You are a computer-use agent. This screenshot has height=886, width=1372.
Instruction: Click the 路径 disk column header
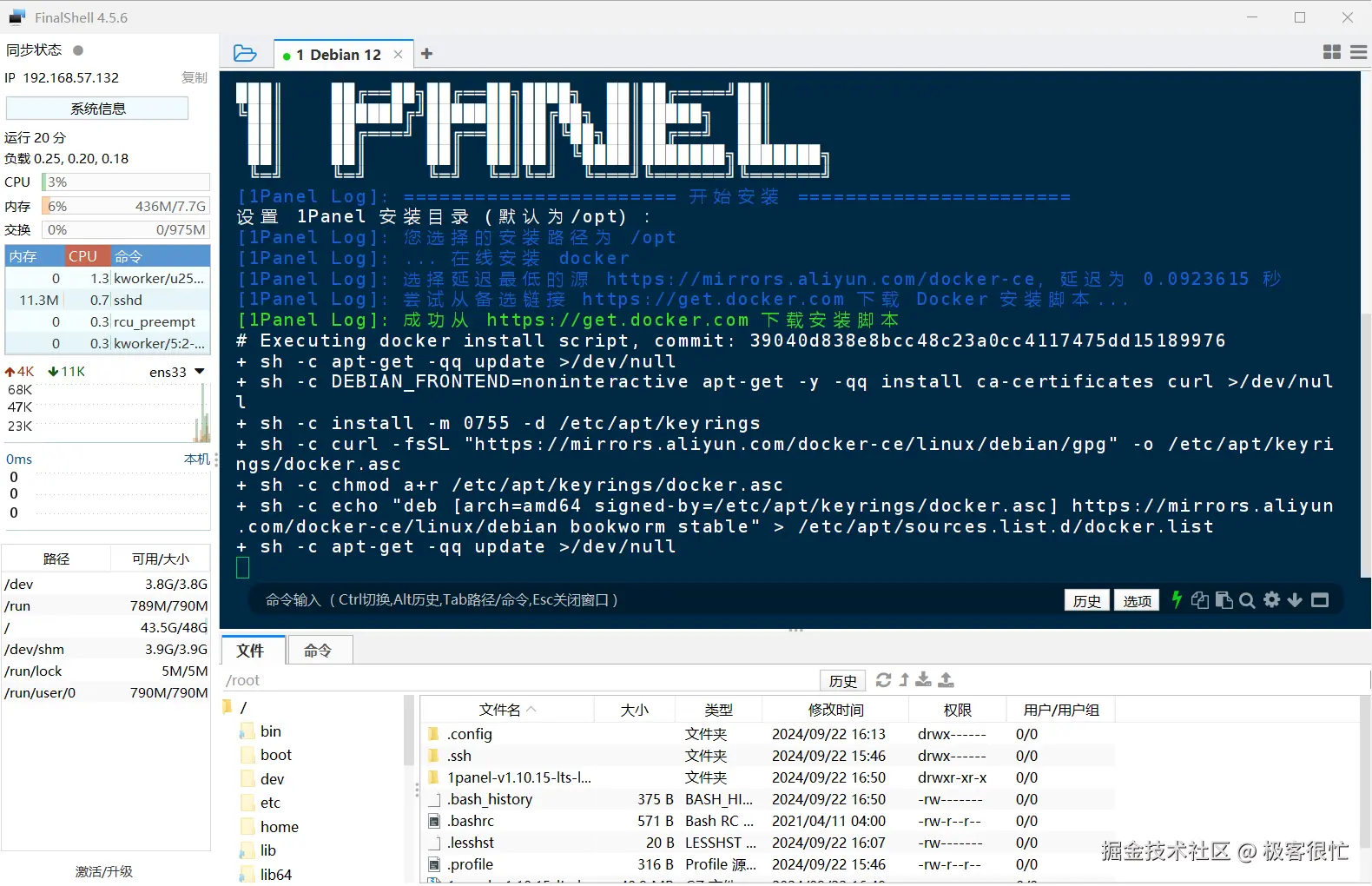click(56, 559)
